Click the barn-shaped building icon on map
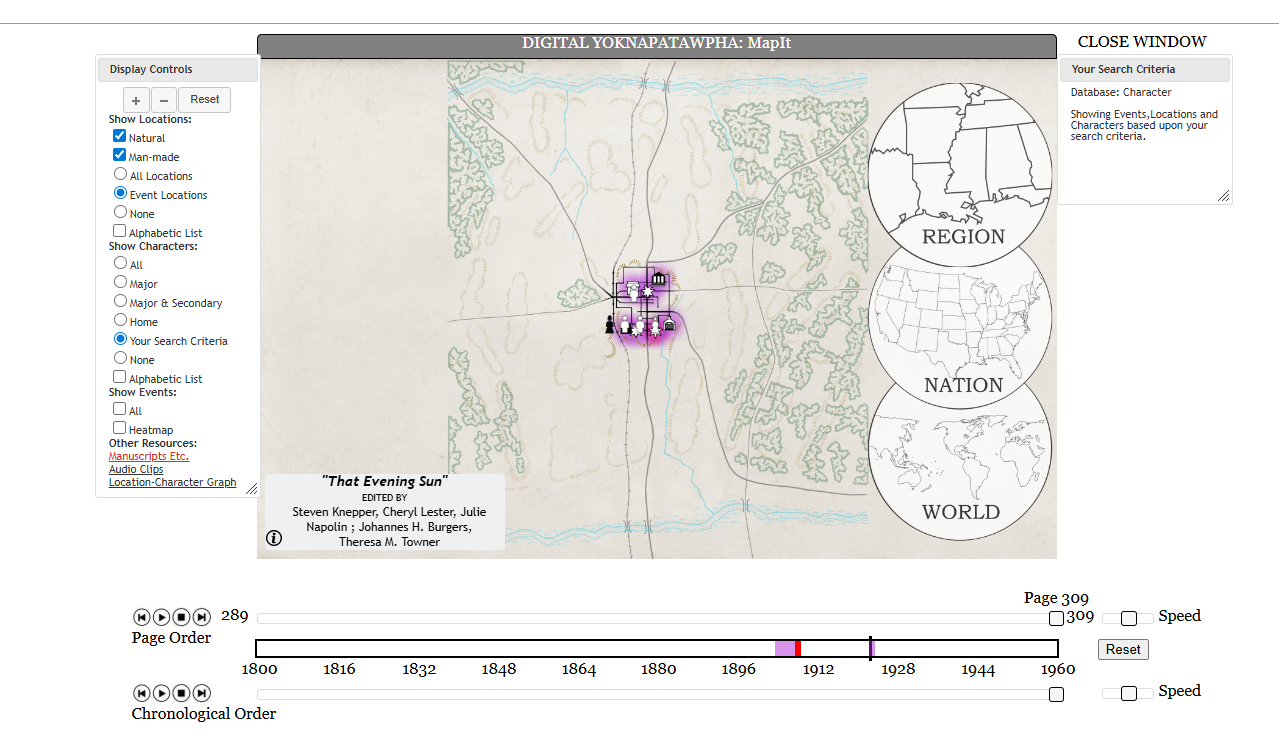The width and height of the screenshot is (1279, 751). click(x=669, y=325)
